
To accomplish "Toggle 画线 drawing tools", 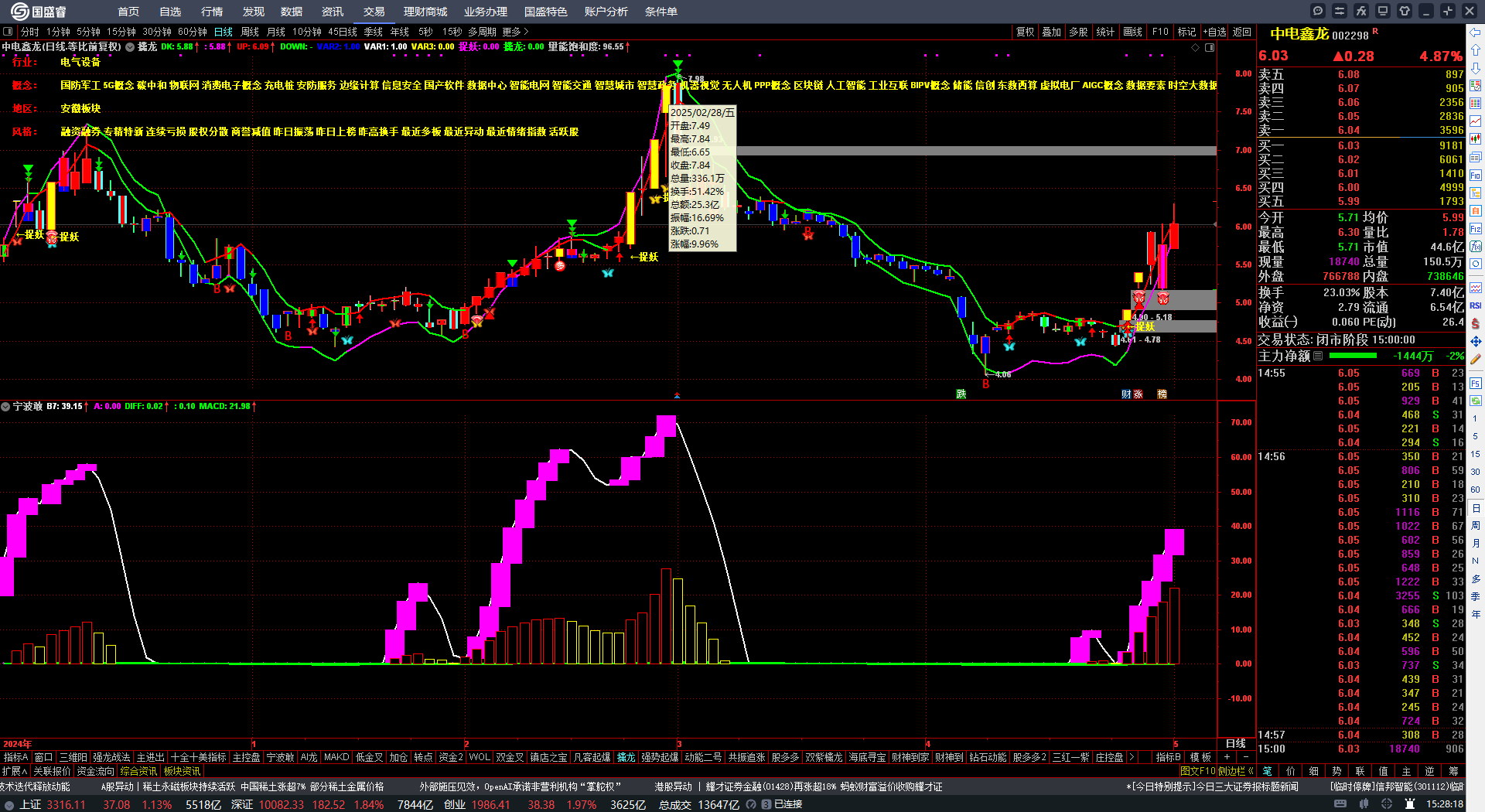I will click(x=1133, y=32).
